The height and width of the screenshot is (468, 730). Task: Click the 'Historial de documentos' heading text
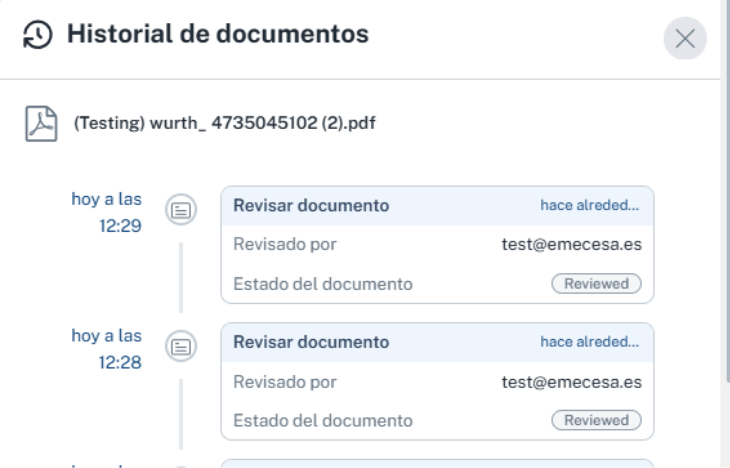217,35
